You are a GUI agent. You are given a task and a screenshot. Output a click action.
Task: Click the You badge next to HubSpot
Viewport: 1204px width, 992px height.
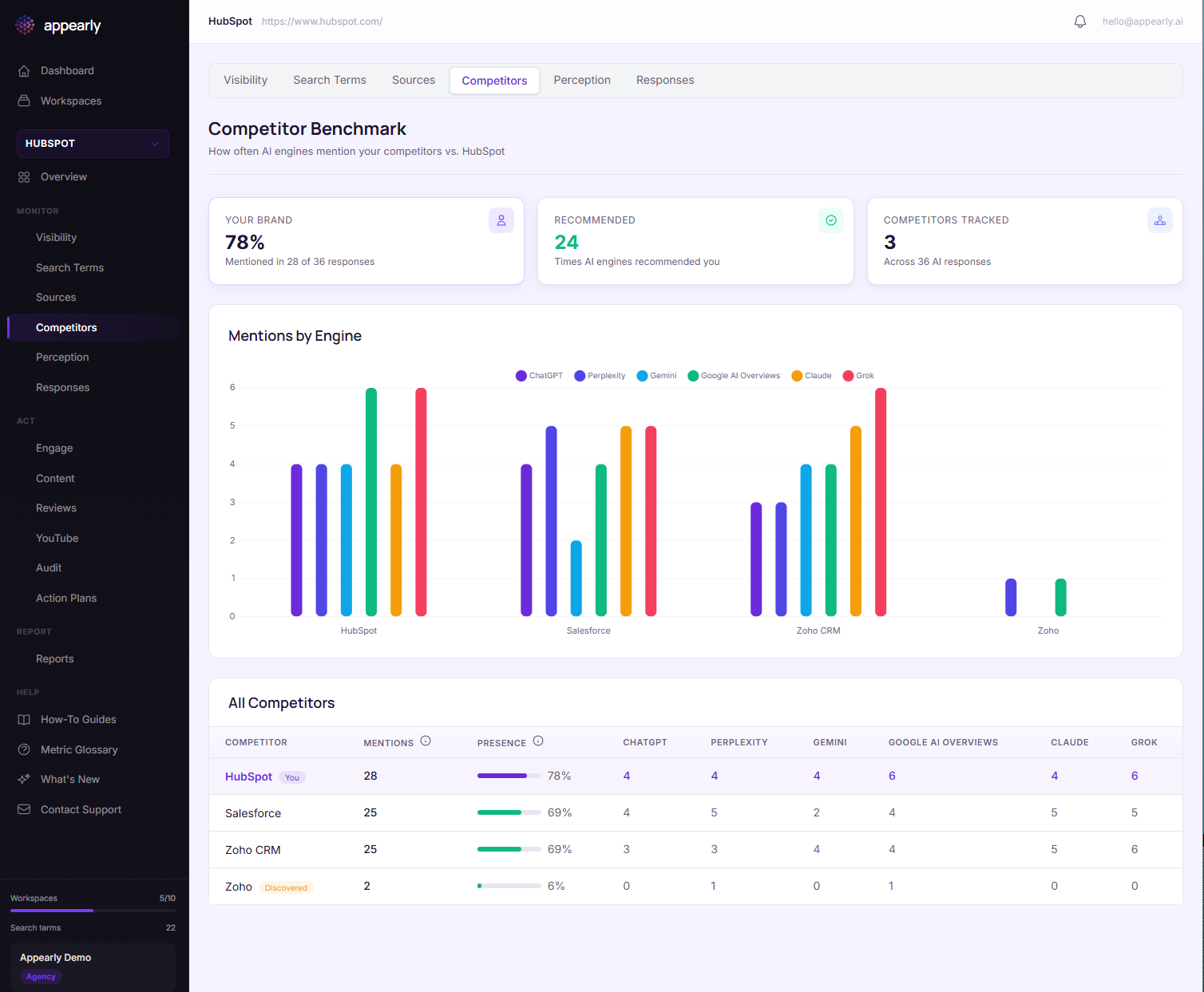pyautogui.click(x=292, y=777)
